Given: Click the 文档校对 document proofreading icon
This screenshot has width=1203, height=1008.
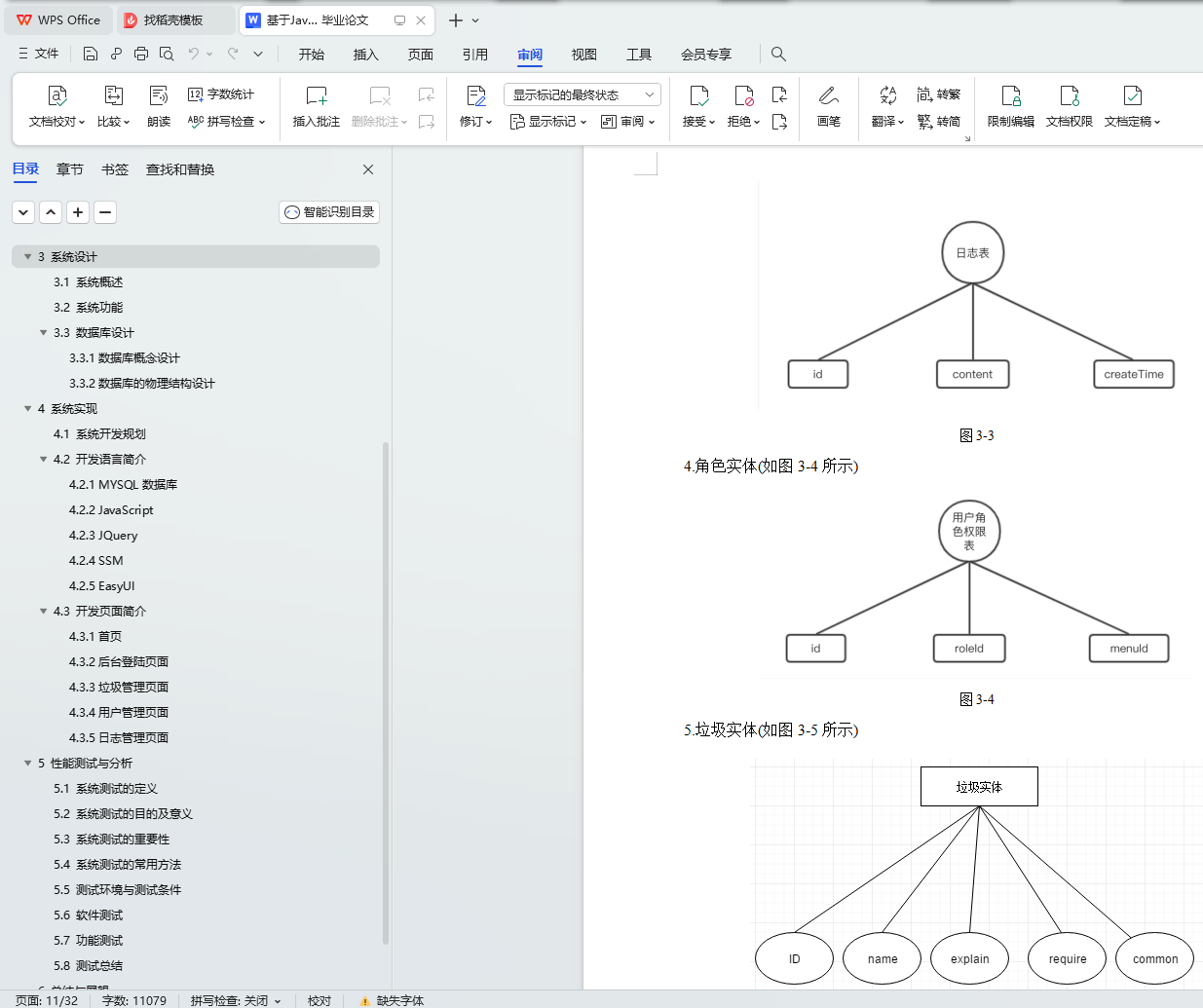Looking at the screenshot, I should point(56,95).
